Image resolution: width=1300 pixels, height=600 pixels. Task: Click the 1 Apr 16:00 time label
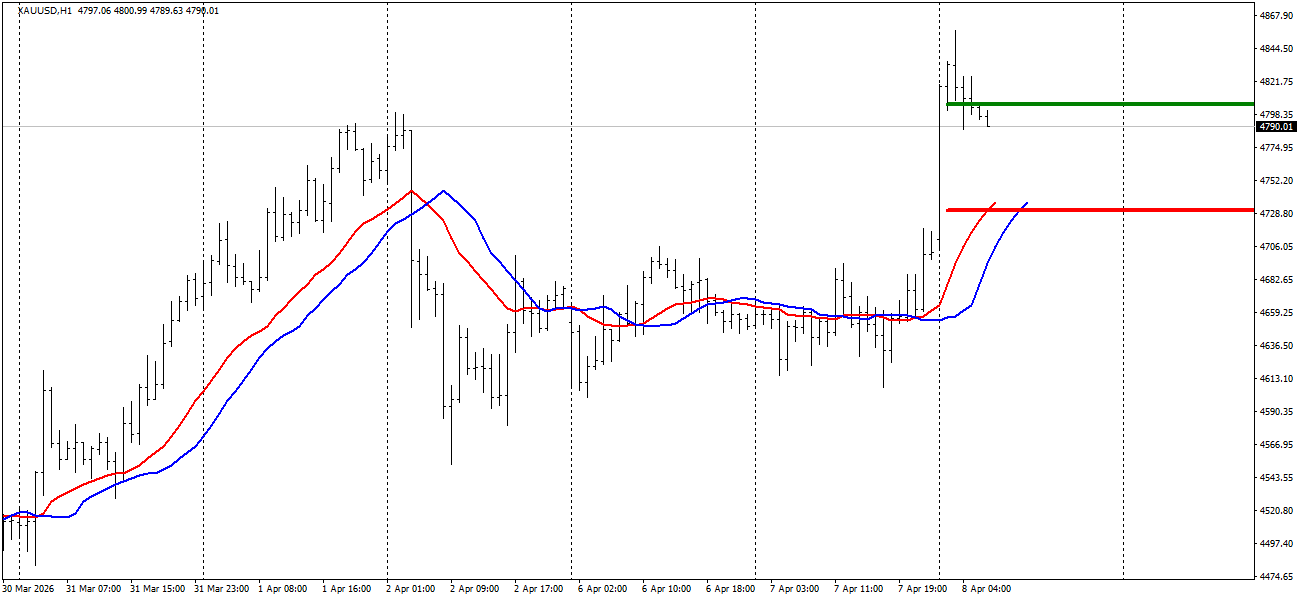[347, 589]
